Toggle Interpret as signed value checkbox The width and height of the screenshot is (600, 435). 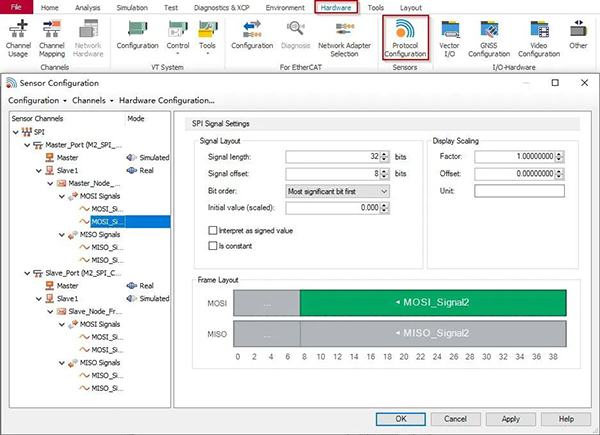[x=213, y=230]
